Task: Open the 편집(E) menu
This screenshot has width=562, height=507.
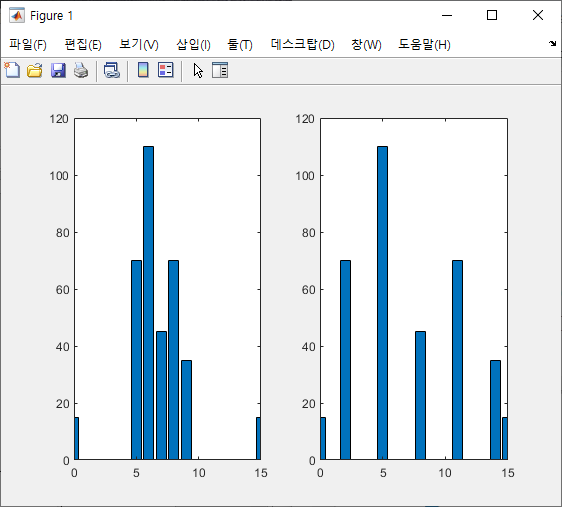Action: pyautogui.click(x=83, y=44)
